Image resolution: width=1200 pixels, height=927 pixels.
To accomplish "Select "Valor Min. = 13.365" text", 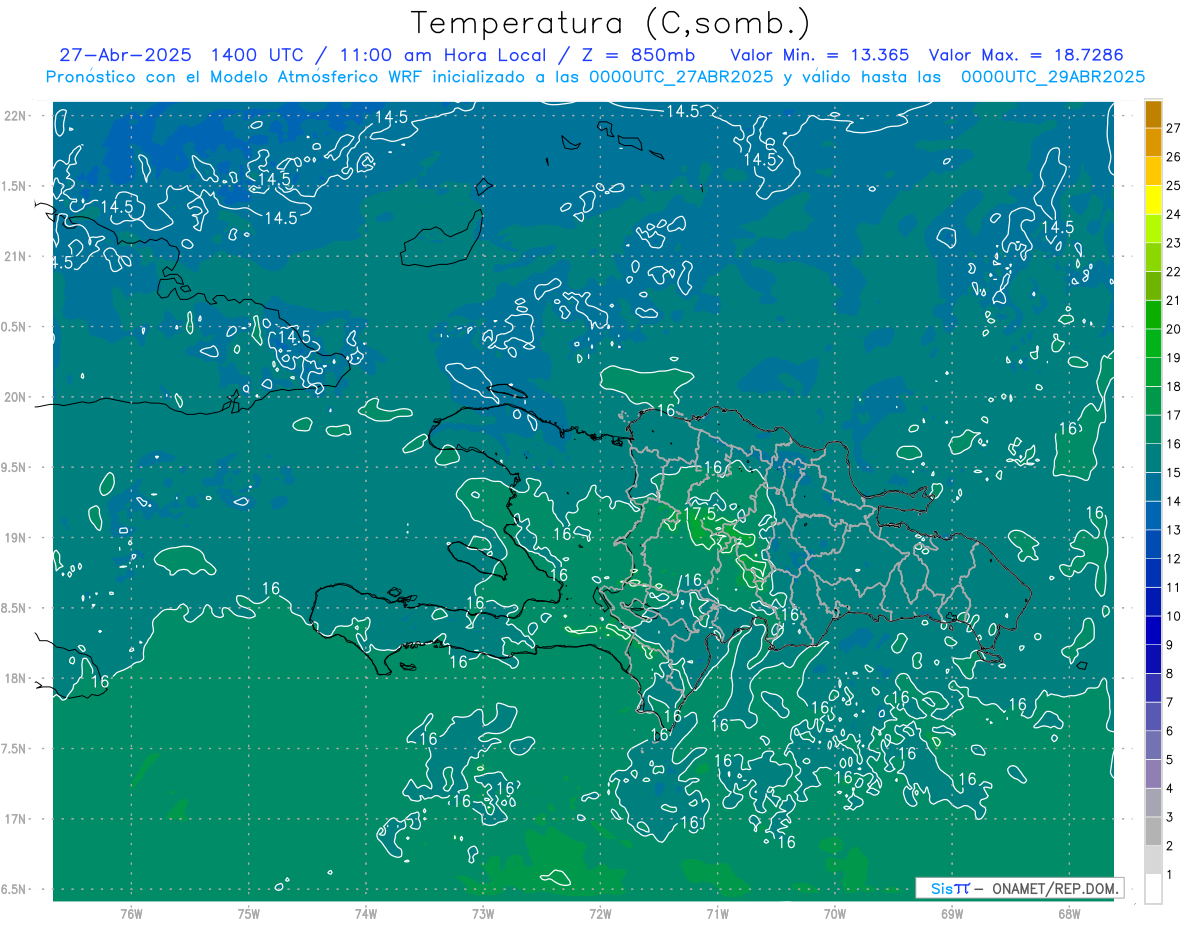I will pyautogui.click(x=819, y=55).
